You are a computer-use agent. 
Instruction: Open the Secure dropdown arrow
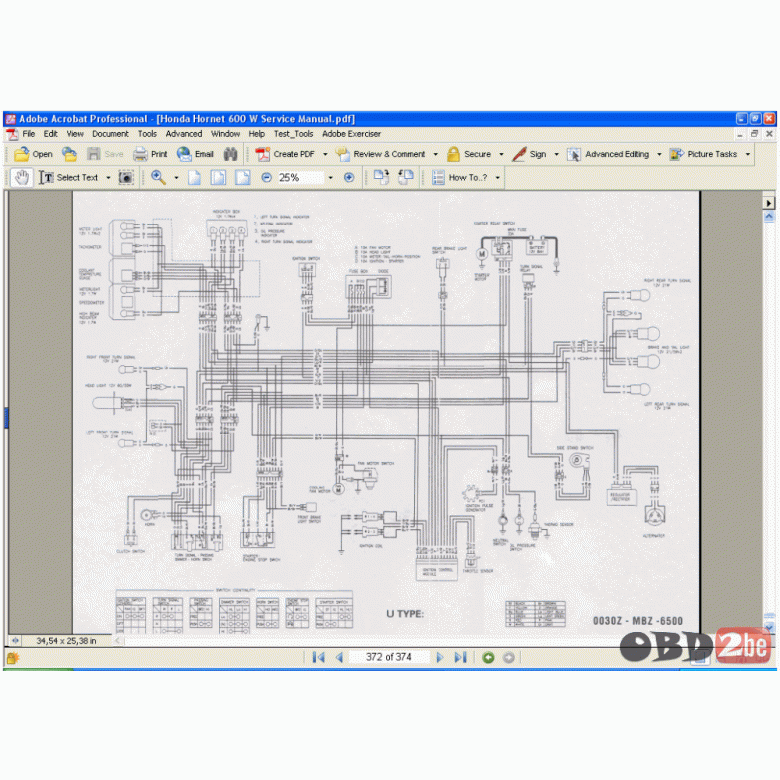point(501,154)
